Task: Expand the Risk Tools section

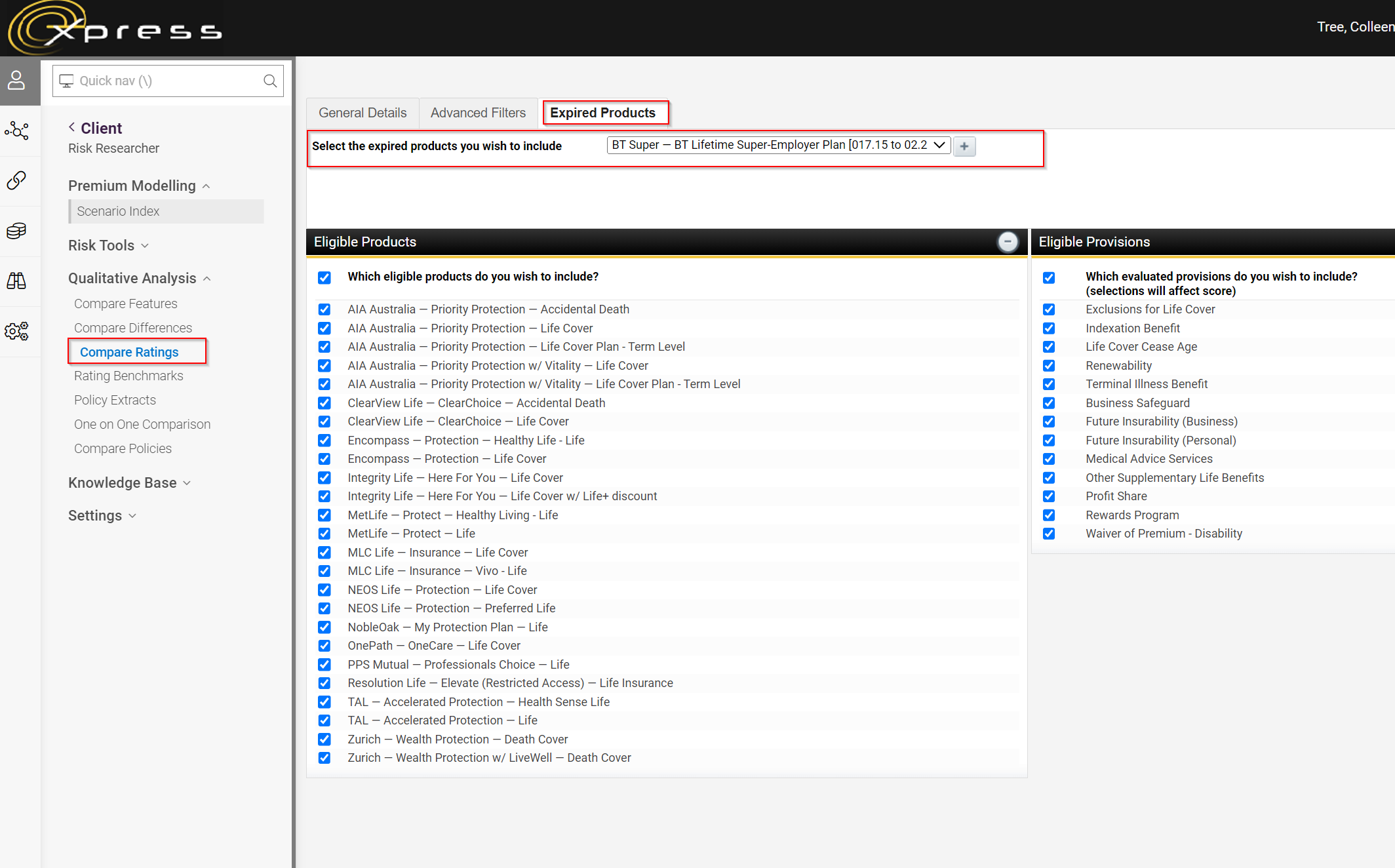Action: [x=109, y=245]
